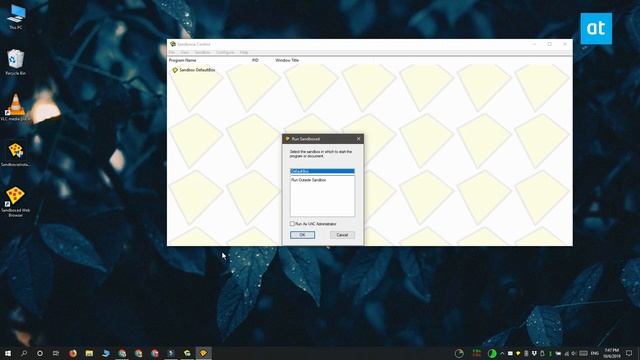Open network status tray icon

tap(567, 353)
